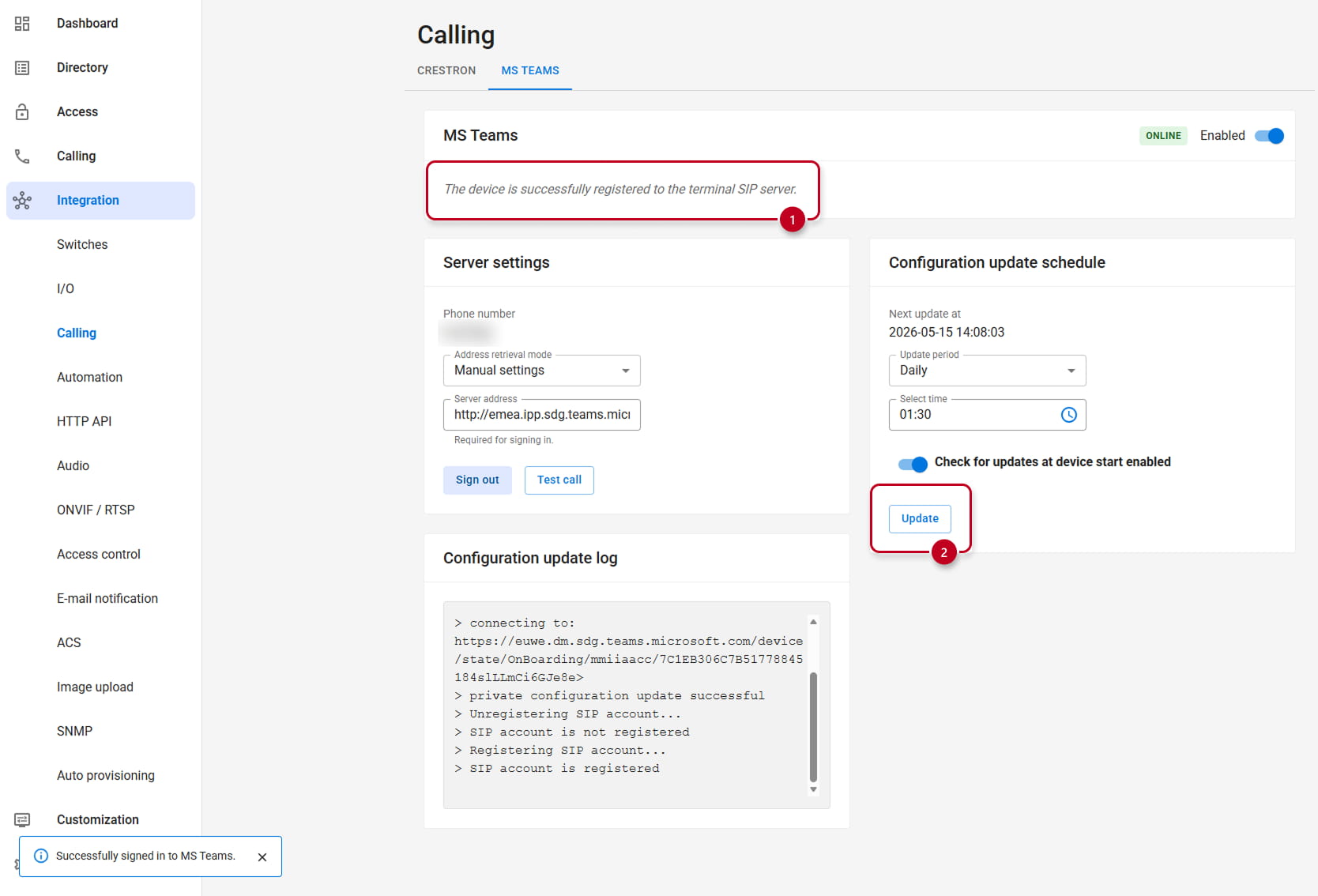Click the log line 'SIP account is registered'
The height and width of the screenshot is (896, 1318).
pyautogui.click(x=557, y=769)
